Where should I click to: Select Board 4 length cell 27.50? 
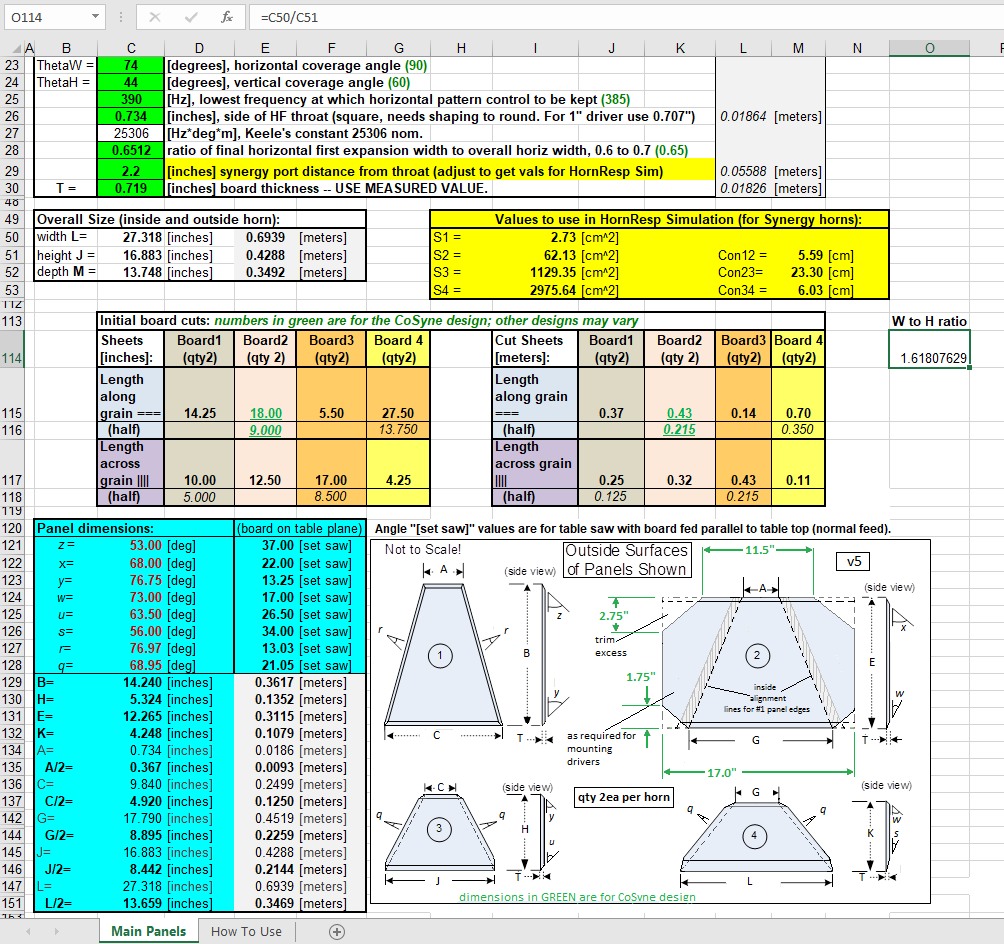pyautogui.click(x=398, y=395)
